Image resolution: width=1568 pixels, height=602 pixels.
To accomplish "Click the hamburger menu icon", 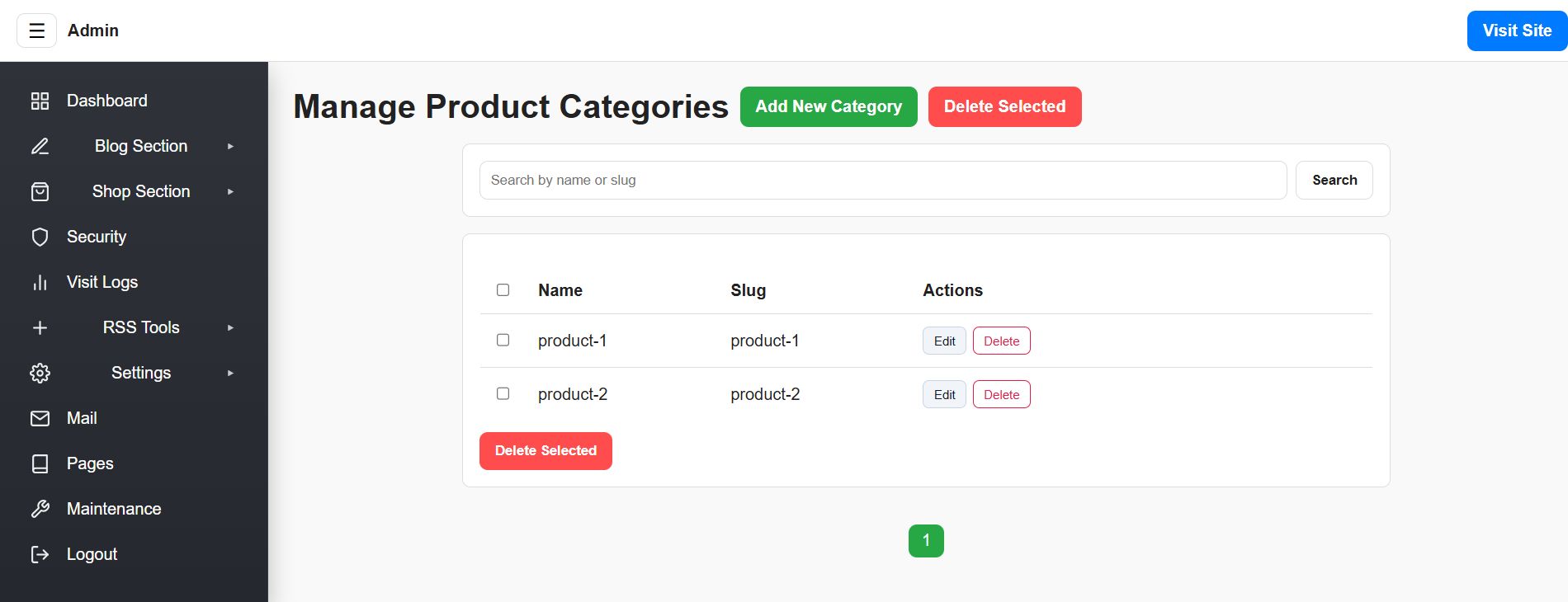I will 36,31.
